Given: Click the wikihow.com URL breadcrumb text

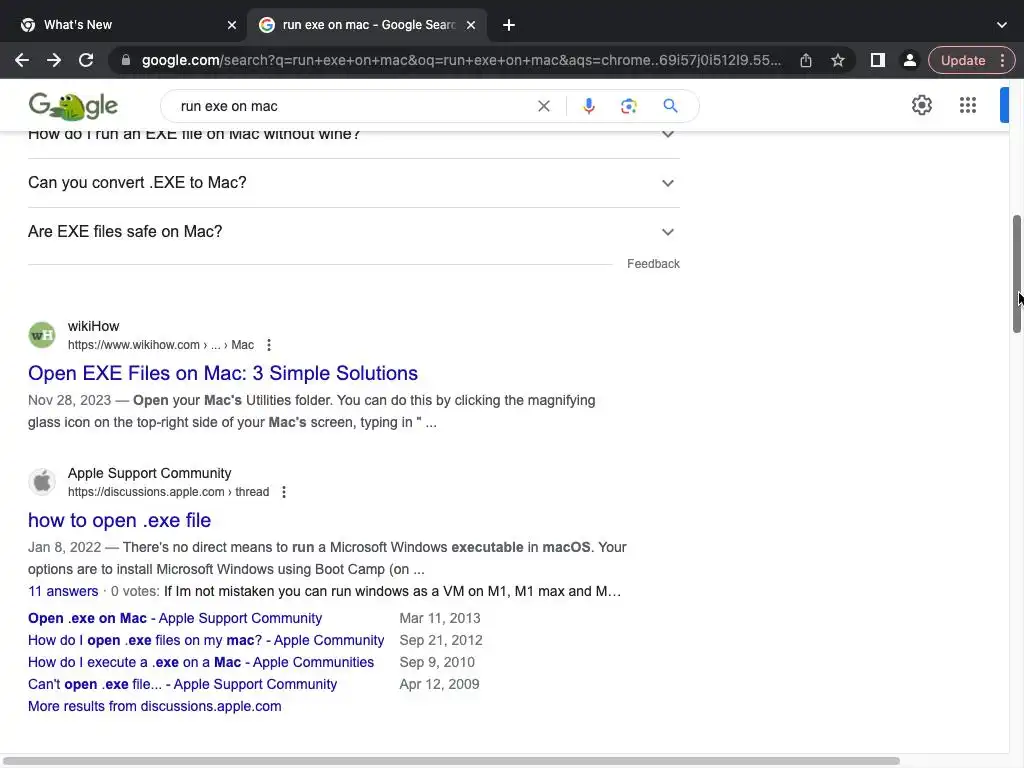Looking at the screenshot, I should pos(161,345).
